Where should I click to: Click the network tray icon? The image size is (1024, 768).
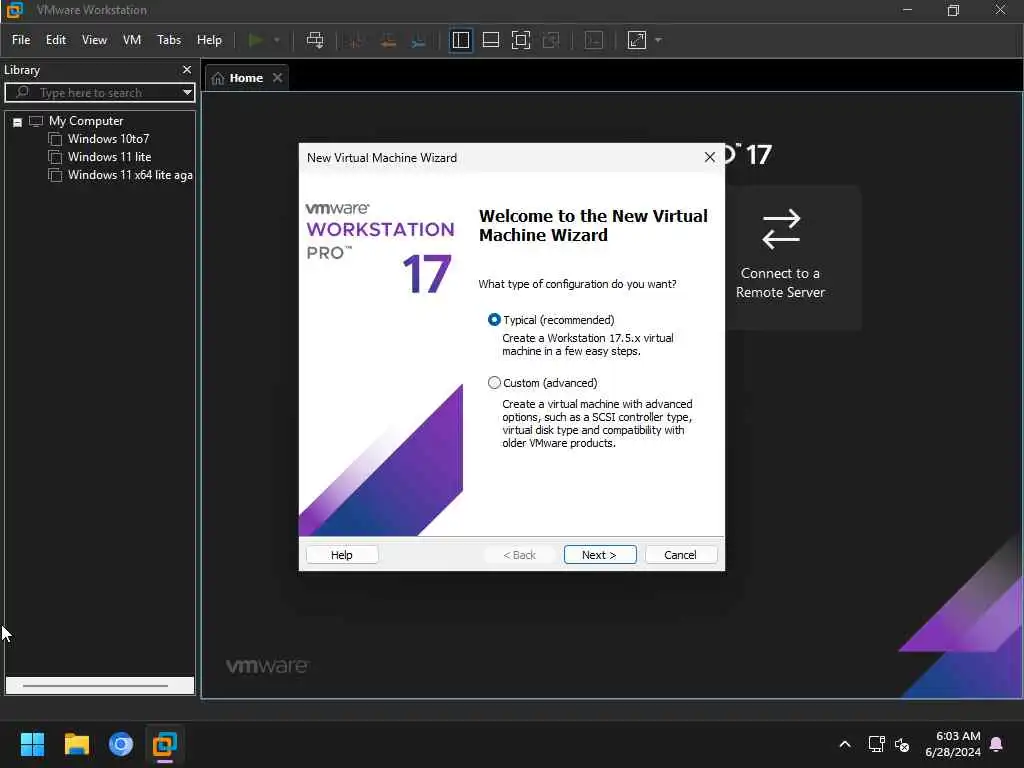click(876, 744)
